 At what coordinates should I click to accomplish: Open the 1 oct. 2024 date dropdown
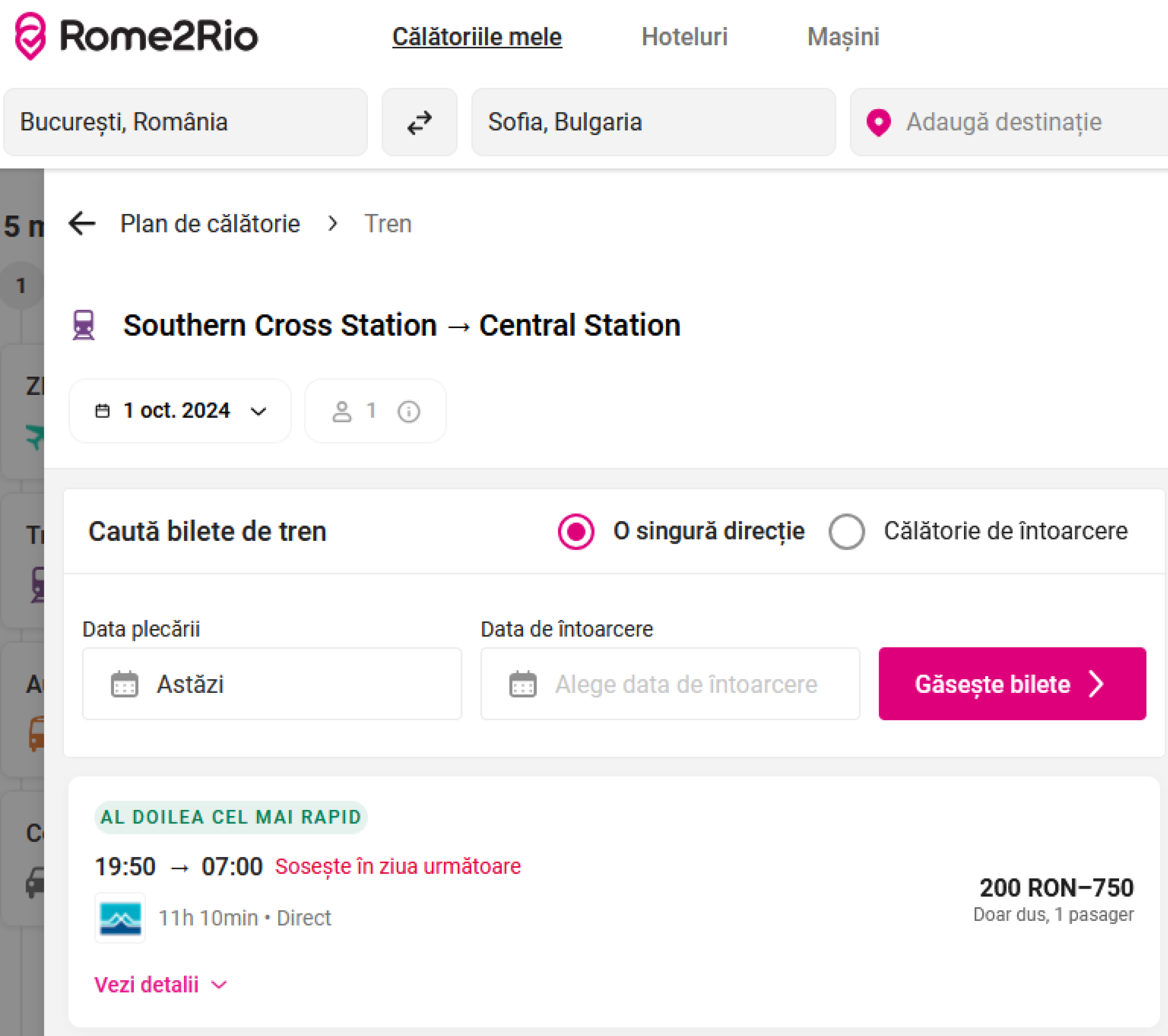click(x=180, y=411)
